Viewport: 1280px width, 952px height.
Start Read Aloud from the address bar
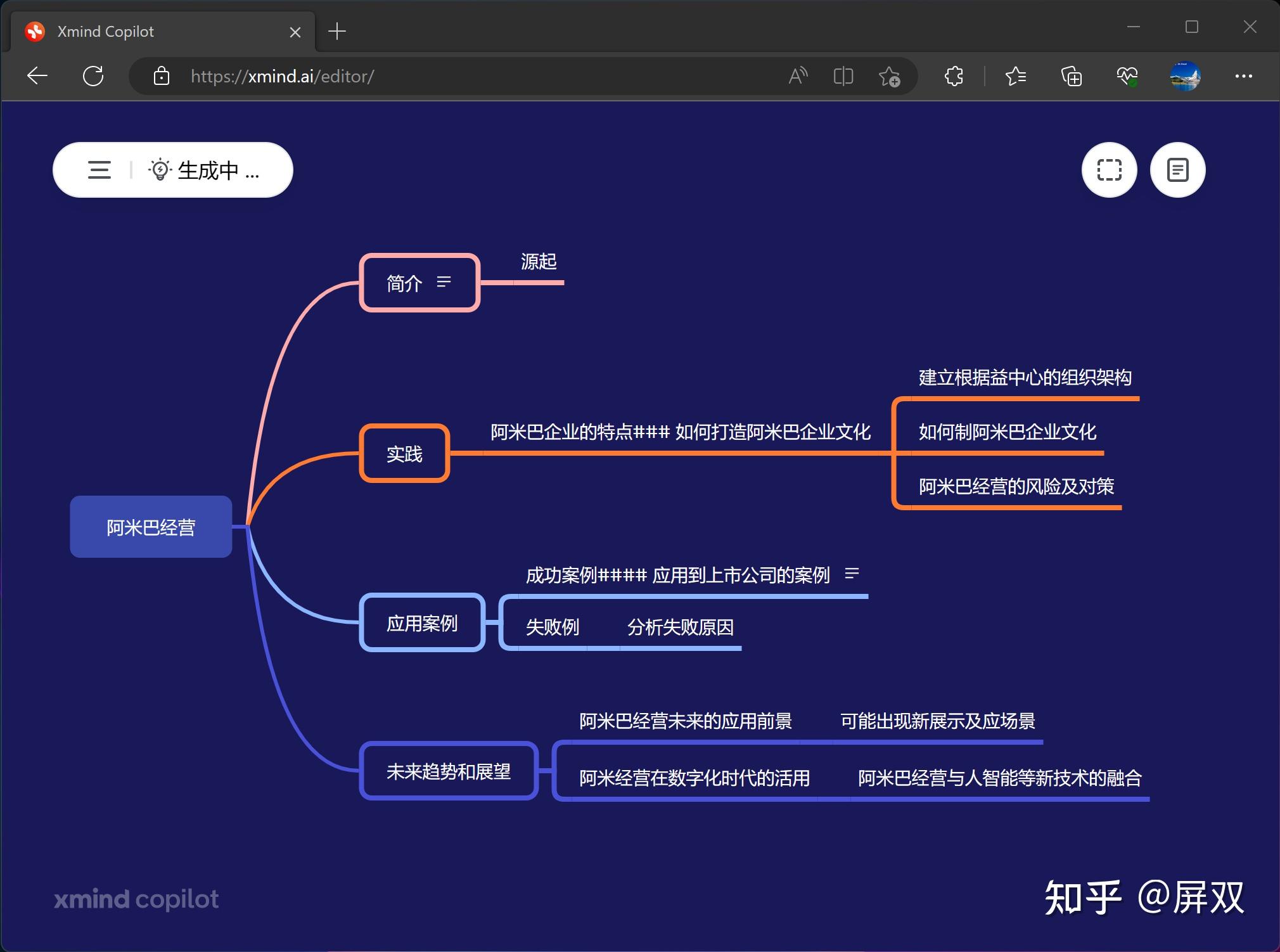(x=797, y=75)
